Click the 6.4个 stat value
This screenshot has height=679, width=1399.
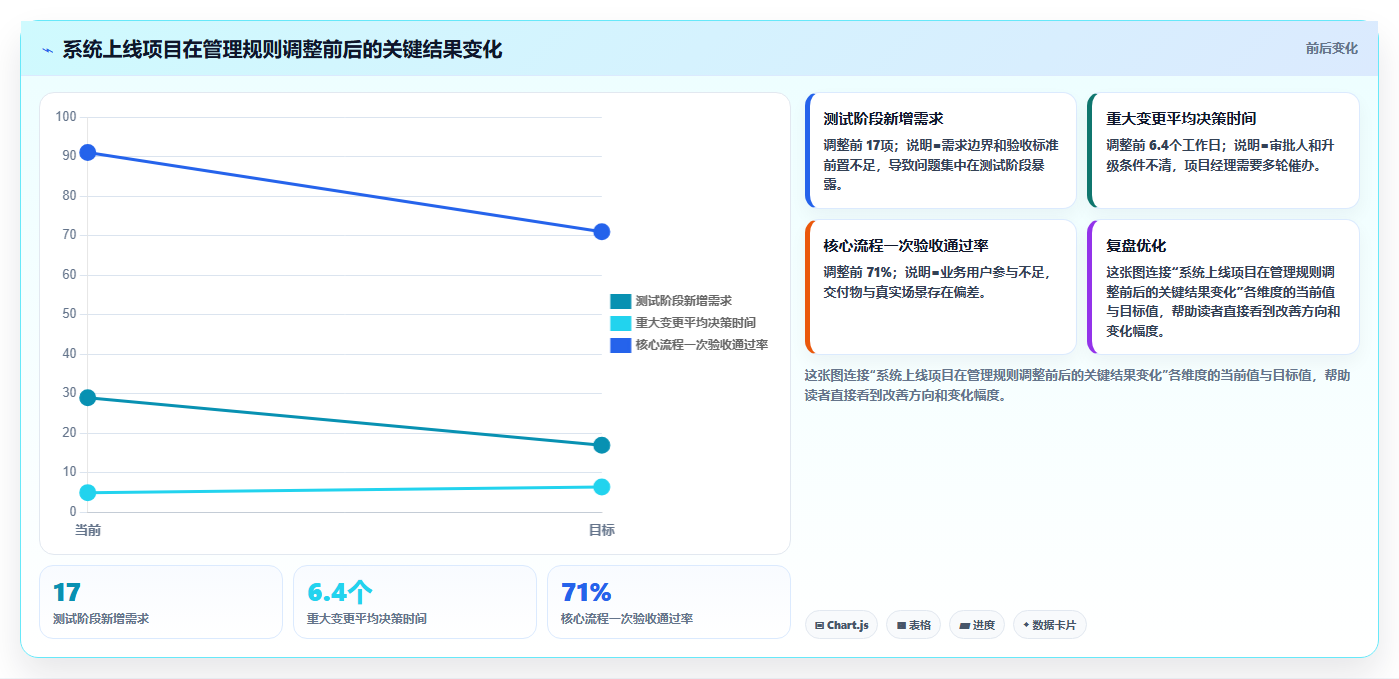click(x=340, y=593)
